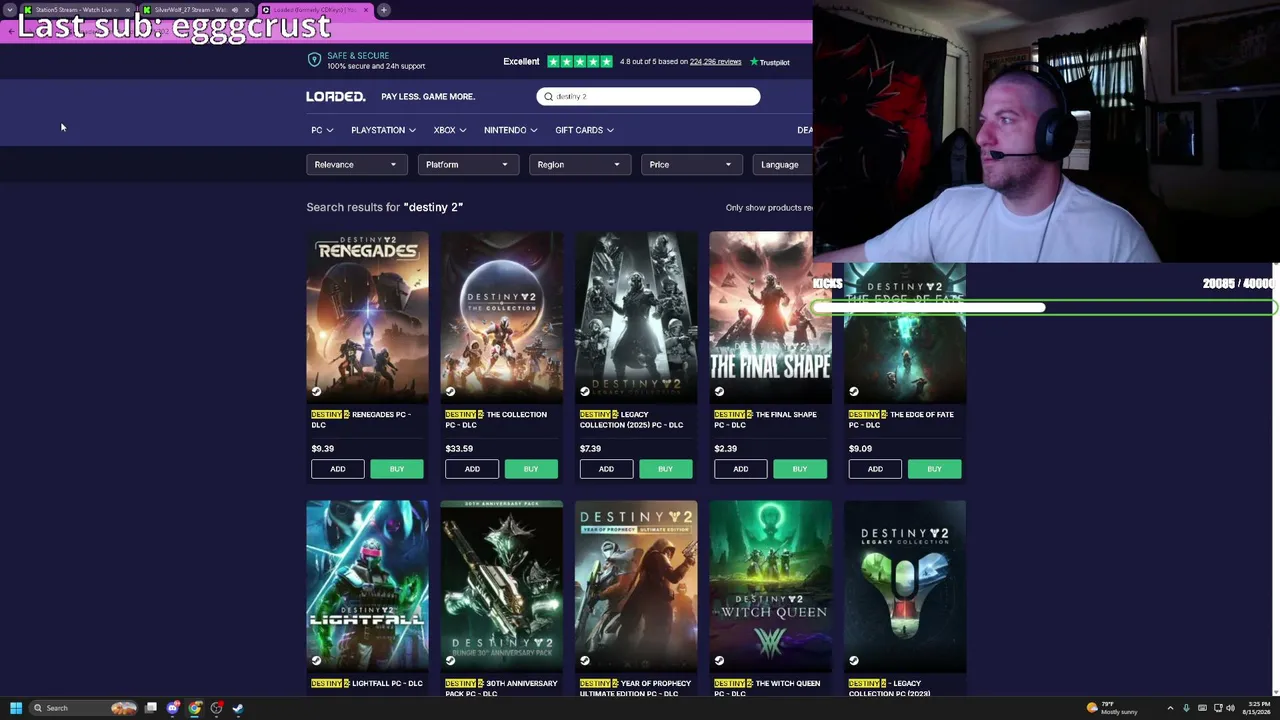
Task: Click the search magnifier icon in the search bar
Action: (x=548, y=97)
